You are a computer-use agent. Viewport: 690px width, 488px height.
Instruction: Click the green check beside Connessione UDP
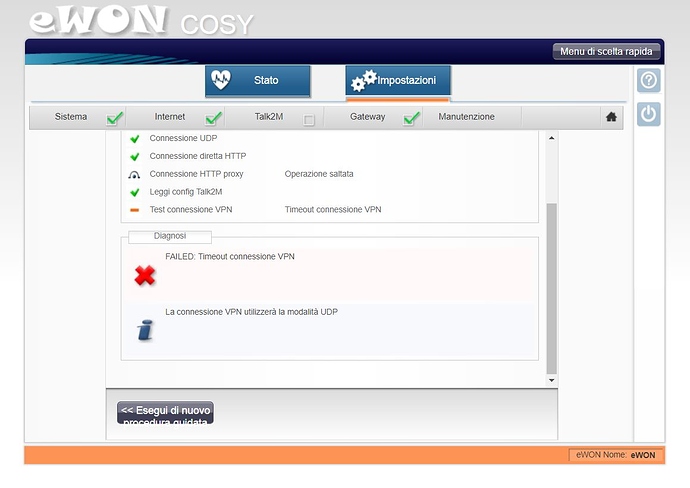[135, 139]
